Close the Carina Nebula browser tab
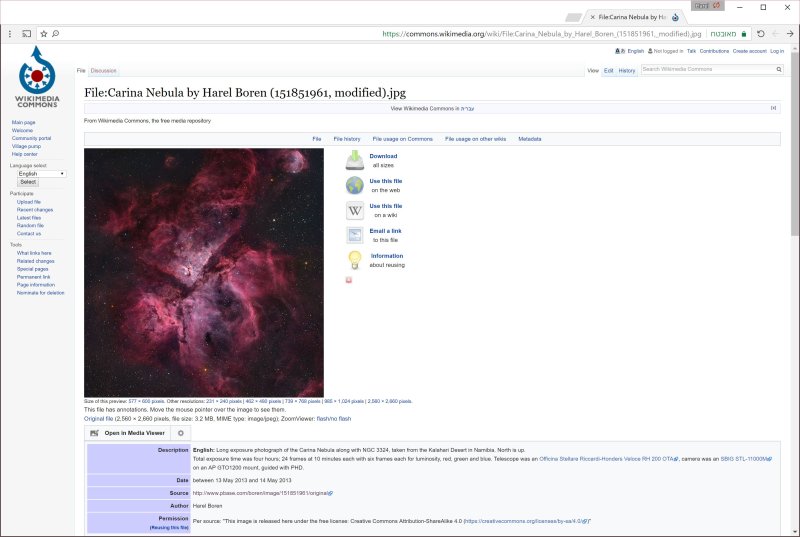This screenshot has width=800, height=537. coord(592,17)
